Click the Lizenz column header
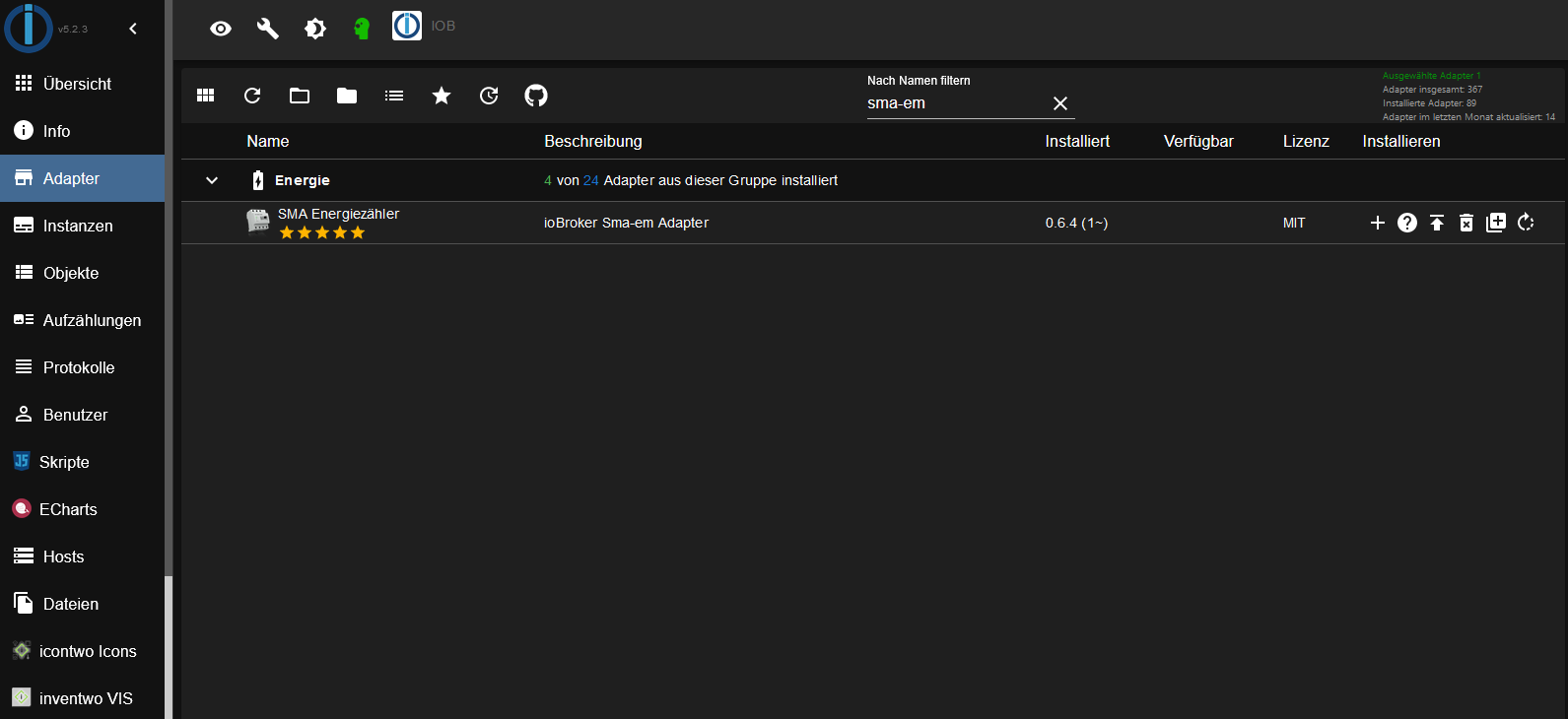Viewport: 1568px width, 719px height. pos(1306,141)
